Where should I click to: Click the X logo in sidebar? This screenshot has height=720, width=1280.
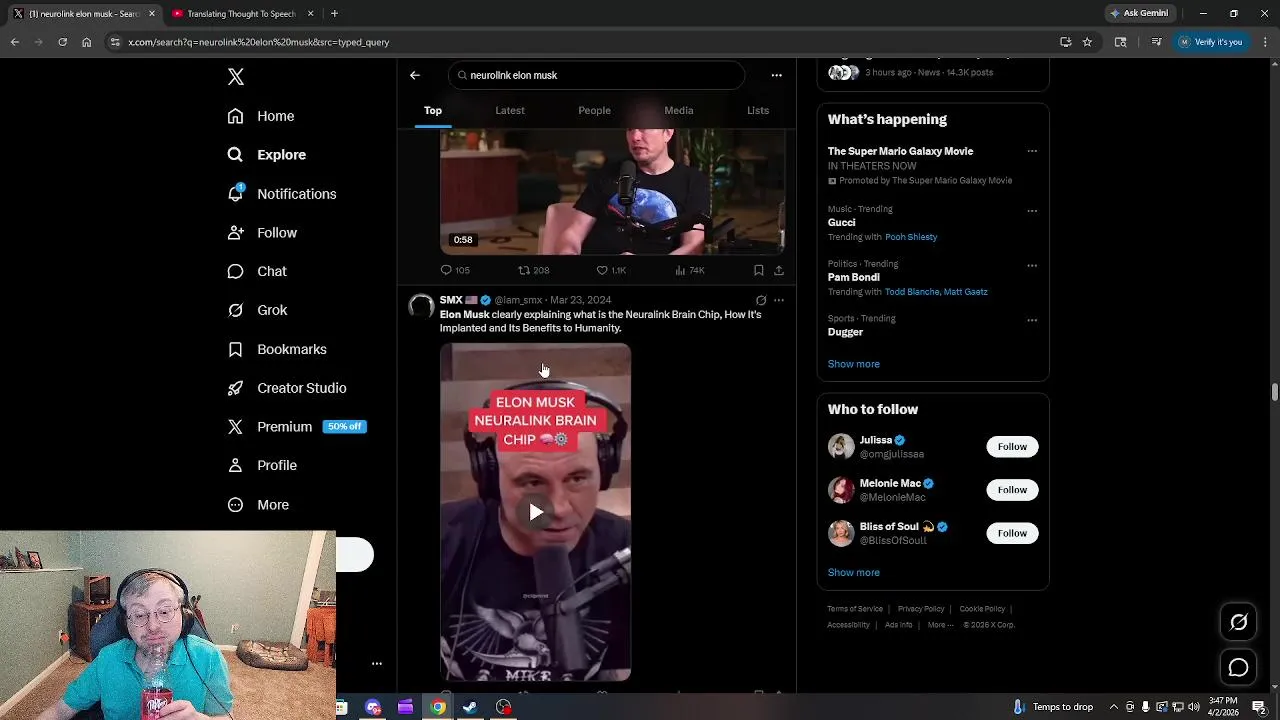pyautogui.click(x=236, y=77)
